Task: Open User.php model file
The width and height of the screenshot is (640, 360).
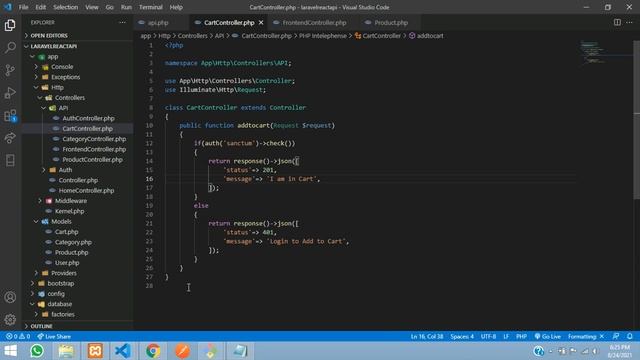Action: [x=67, y=263]
